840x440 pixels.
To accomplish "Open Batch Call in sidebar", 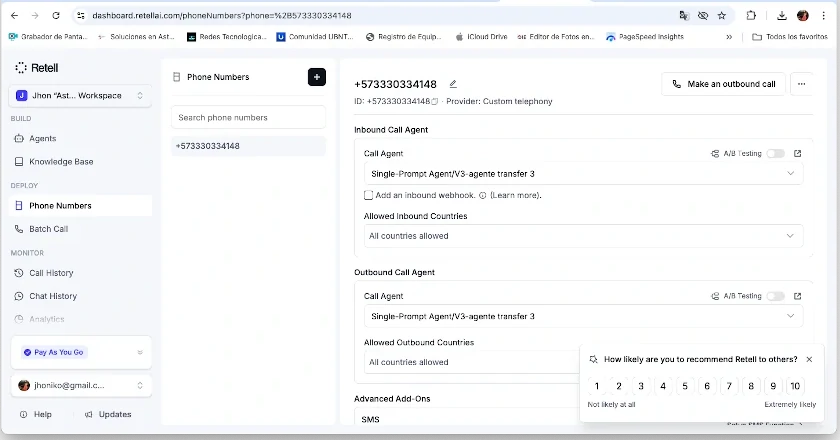I will [x=80, y=229].
